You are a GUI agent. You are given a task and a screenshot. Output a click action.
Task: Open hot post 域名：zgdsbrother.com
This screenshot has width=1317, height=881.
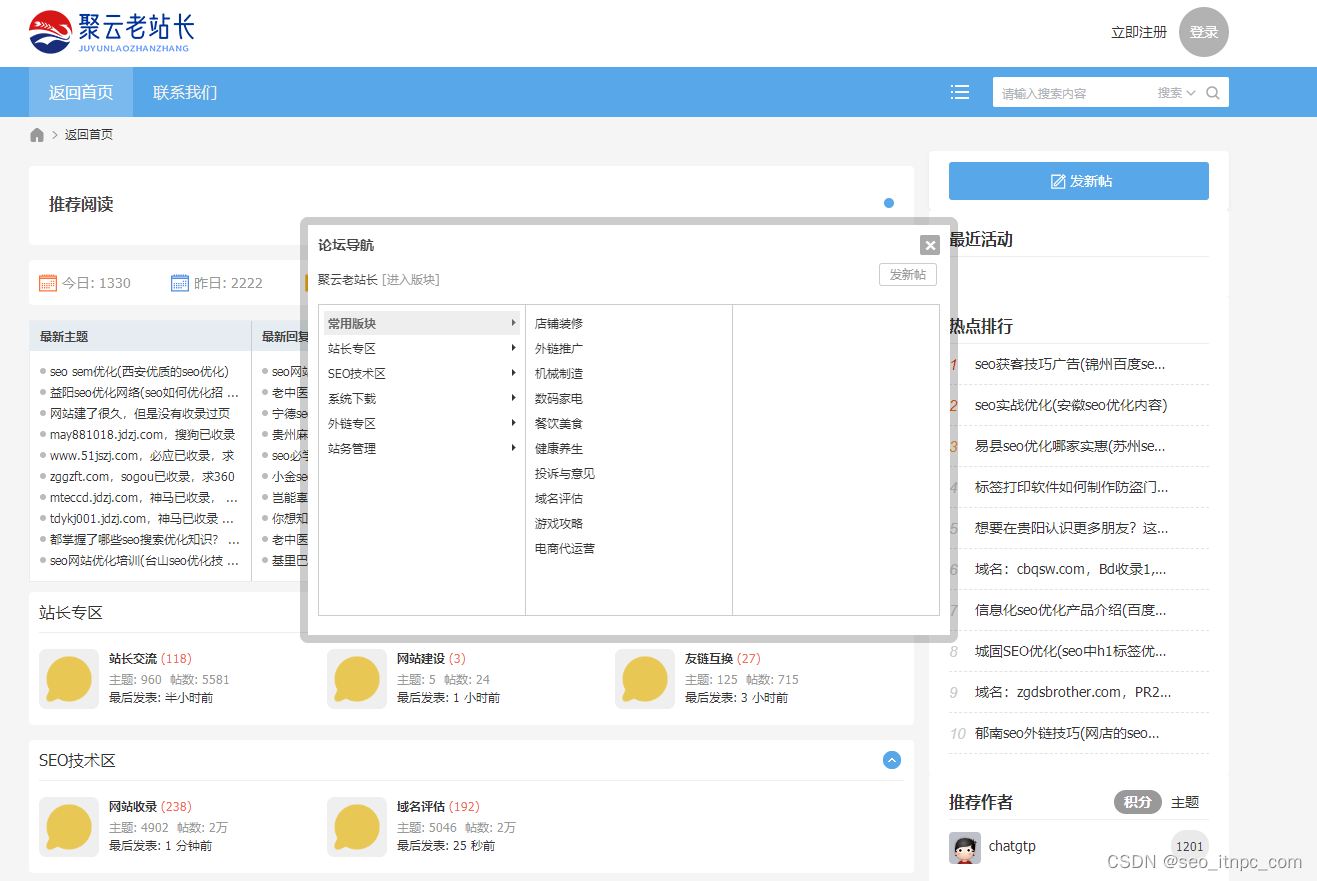pos(1073,692)
